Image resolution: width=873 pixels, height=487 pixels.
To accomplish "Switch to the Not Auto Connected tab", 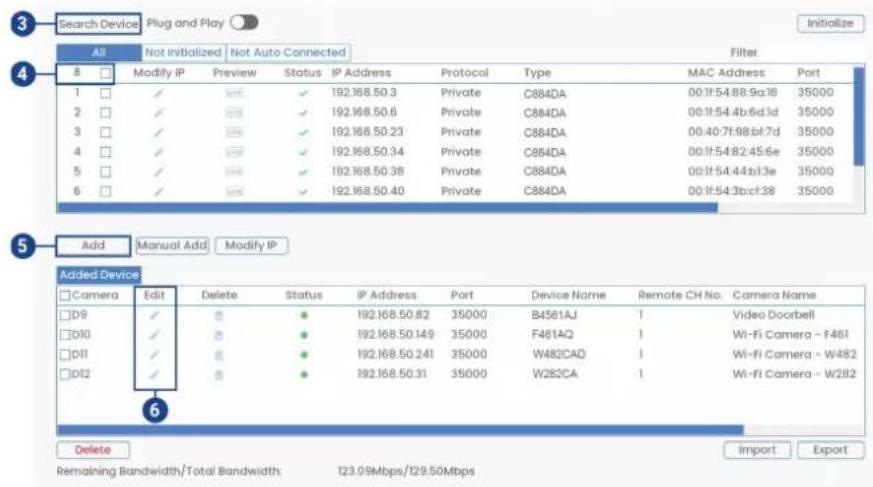I will (x=288, y=52).
